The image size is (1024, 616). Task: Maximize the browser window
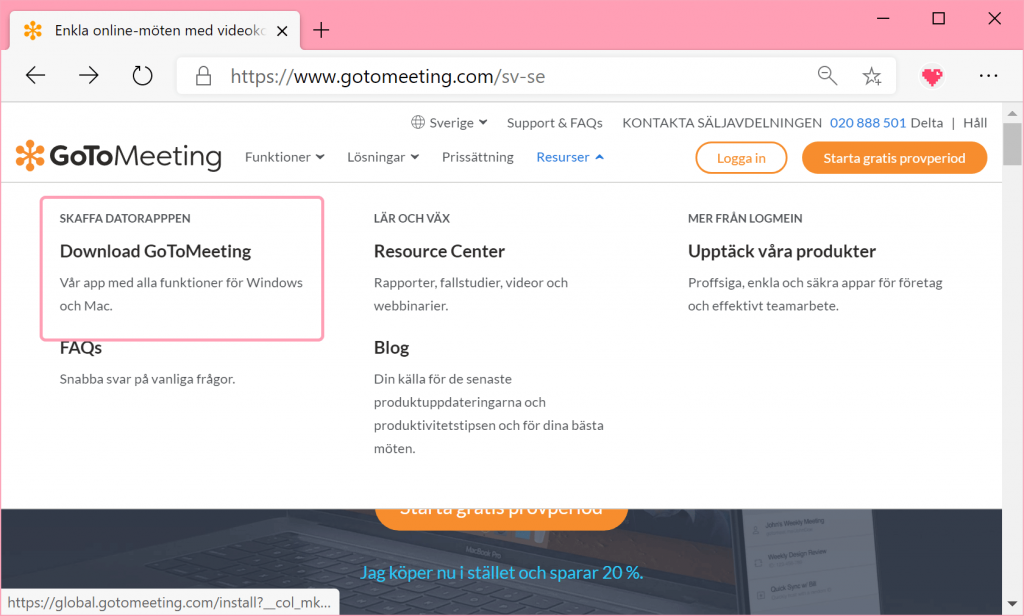[938, 18]
